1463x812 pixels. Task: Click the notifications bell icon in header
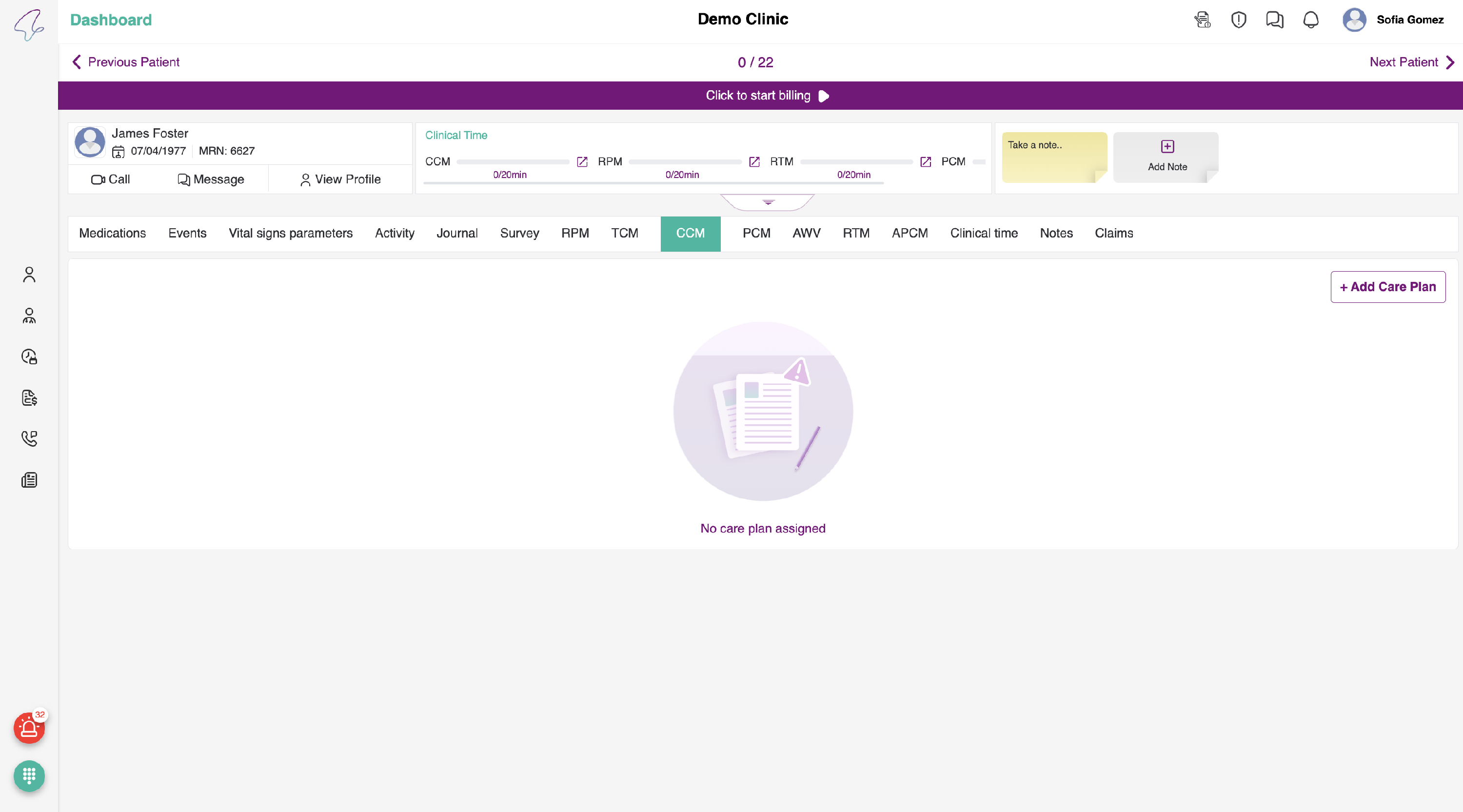point(1310,20)
